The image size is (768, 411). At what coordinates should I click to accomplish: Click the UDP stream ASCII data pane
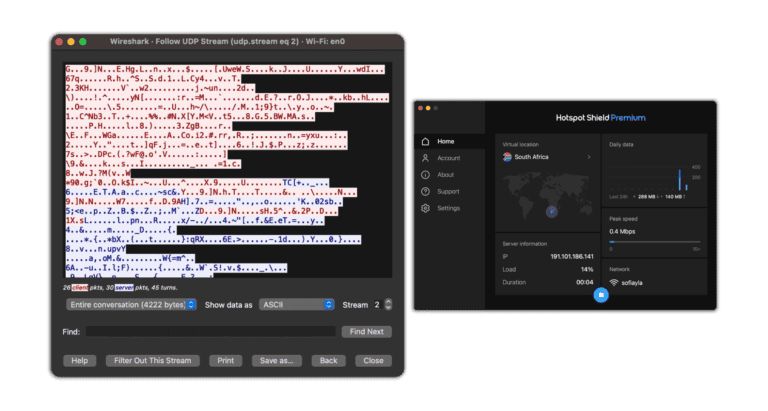[x=228, y=170]
